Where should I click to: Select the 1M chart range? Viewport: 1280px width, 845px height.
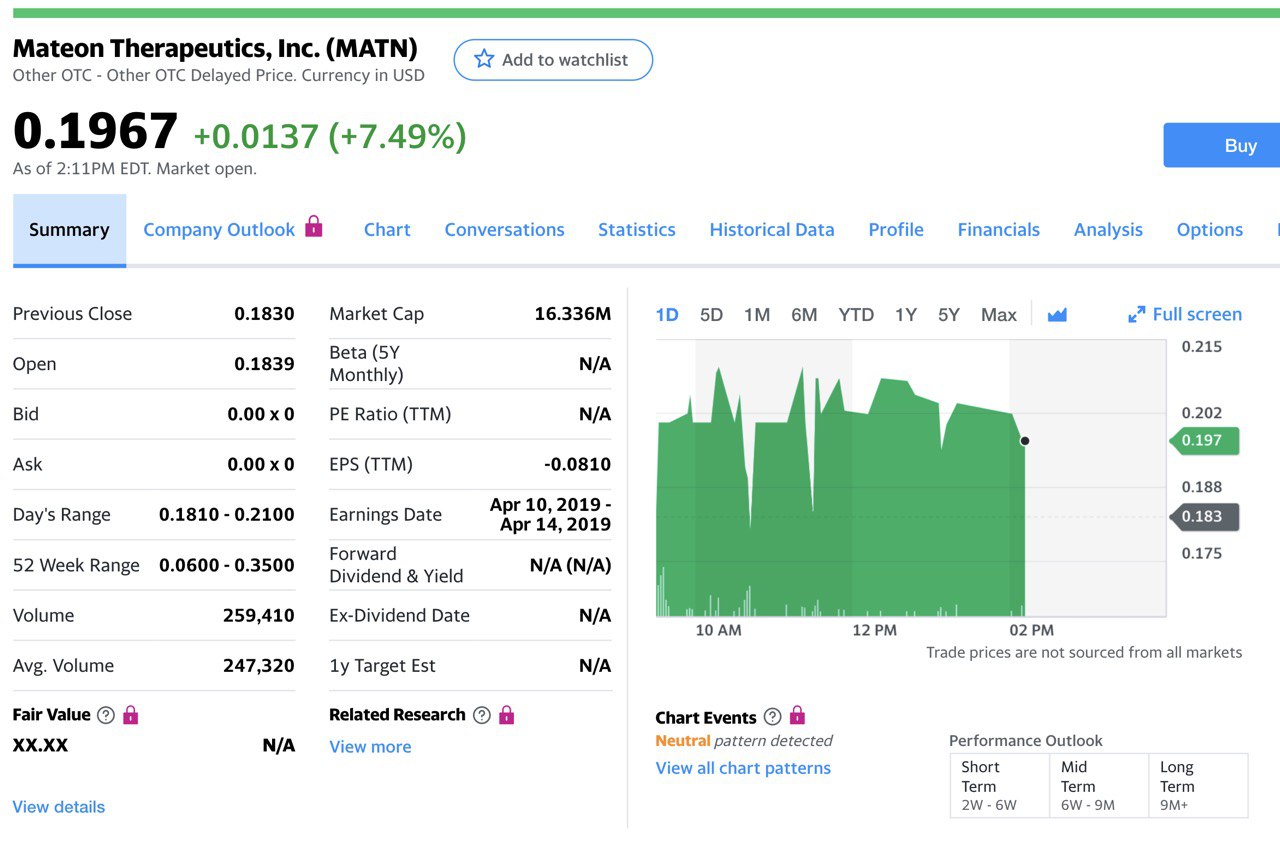(757, 315)
